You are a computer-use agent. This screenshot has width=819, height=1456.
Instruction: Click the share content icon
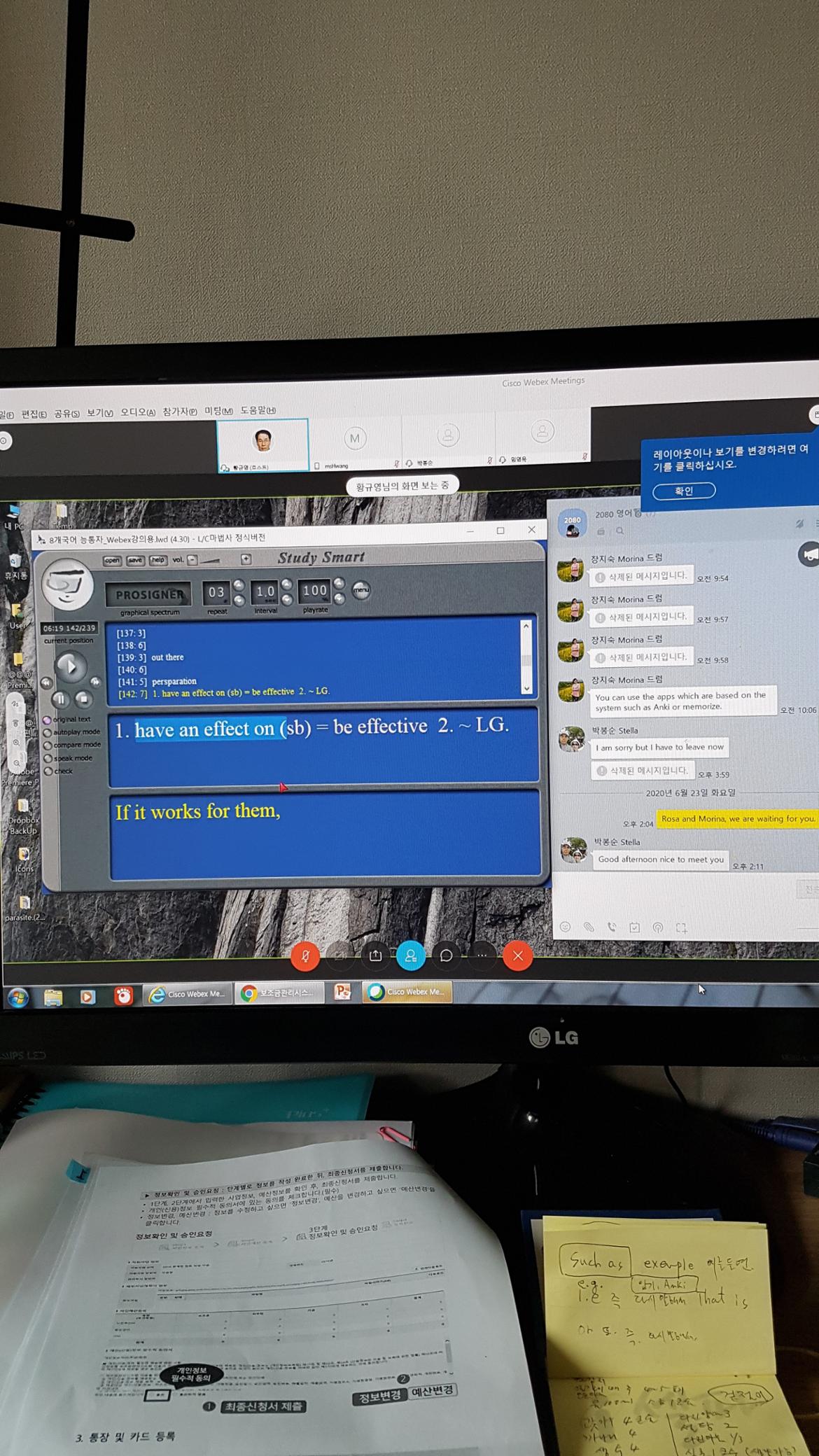376,956
